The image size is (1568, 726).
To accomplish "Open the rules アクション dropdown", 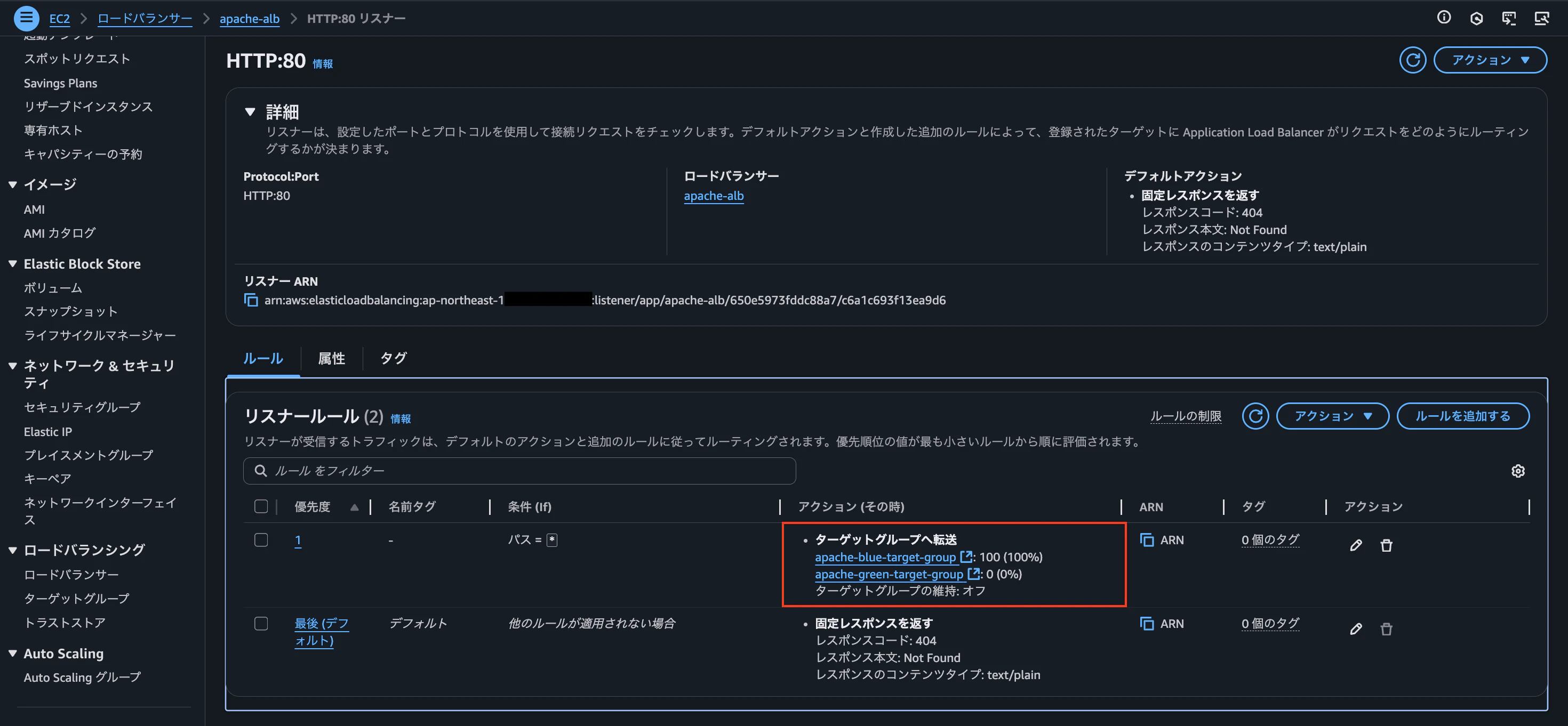I will pos(1332,416).
